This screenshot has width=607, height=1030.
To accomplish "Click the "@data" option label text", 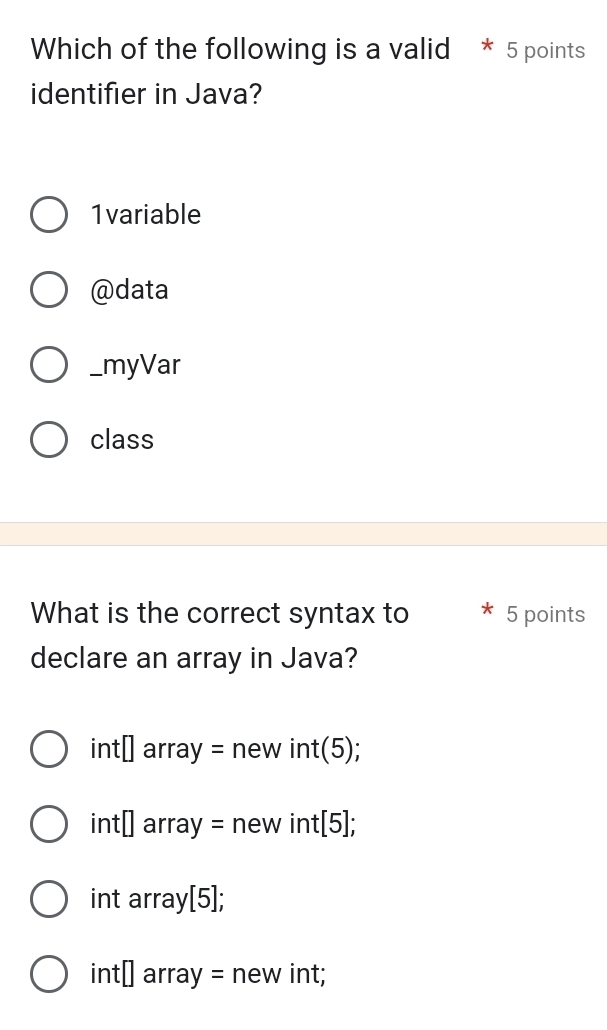I will tap(129, 290).
